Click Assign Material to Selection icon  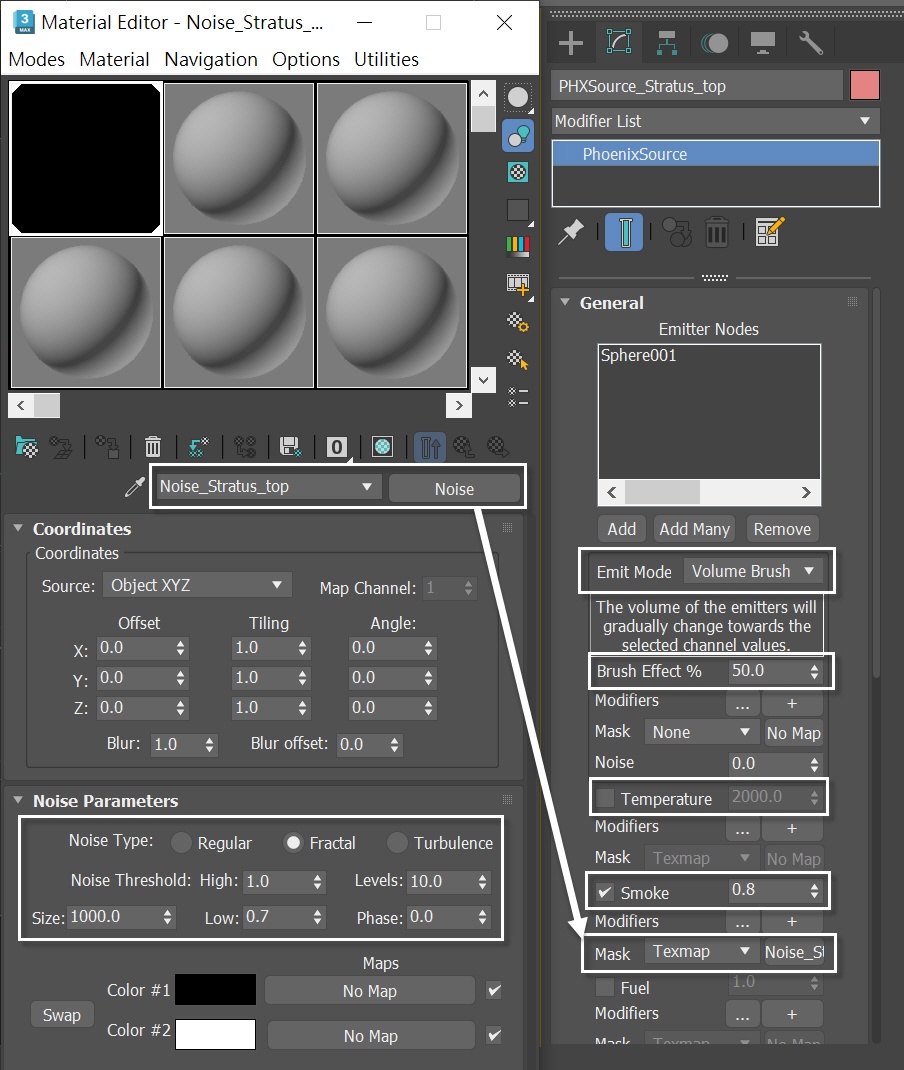coord(107,447)
